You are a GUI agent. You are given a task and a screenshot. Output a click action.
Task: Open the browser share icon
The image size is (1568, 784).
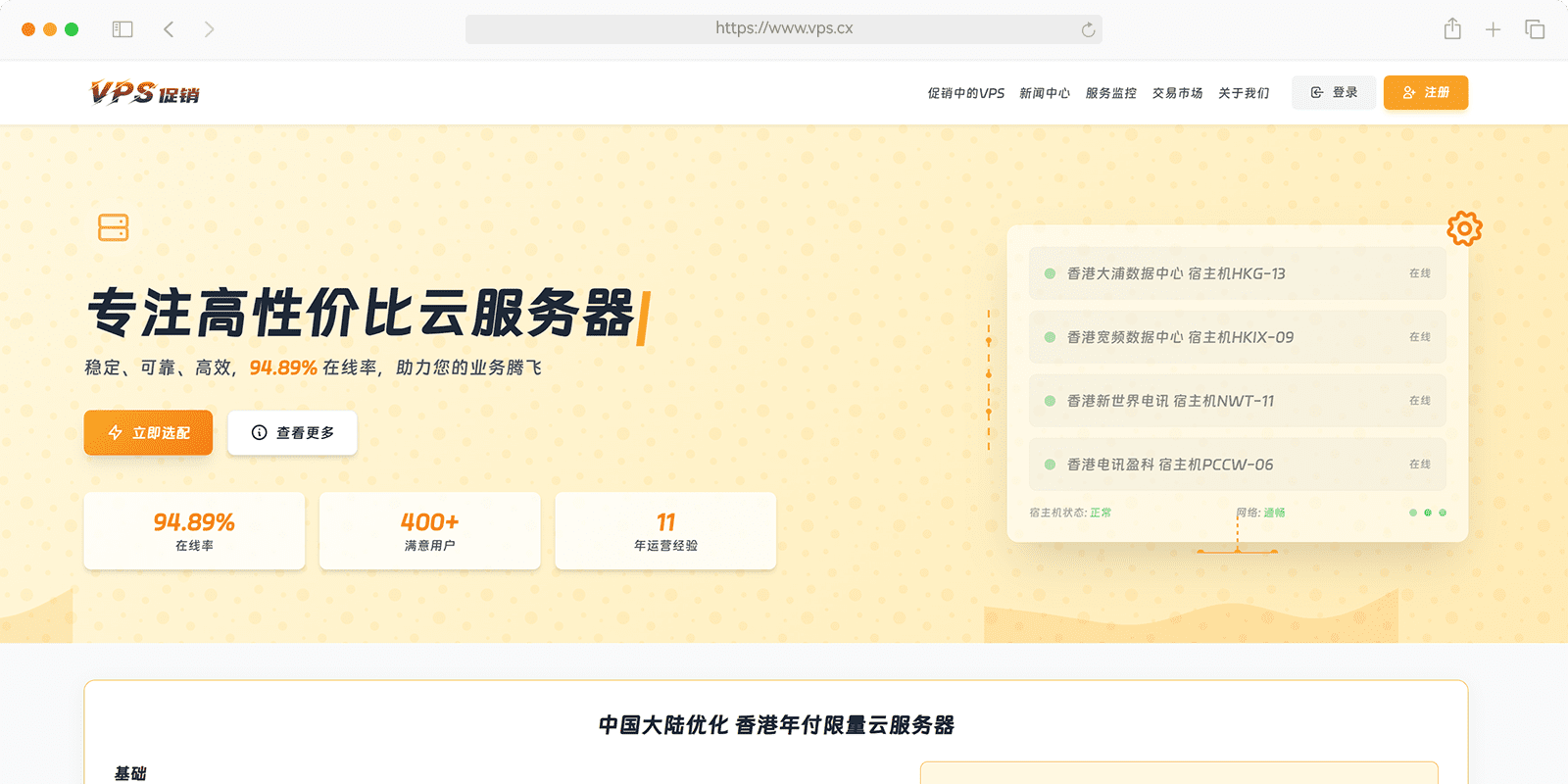(1452, 29)
